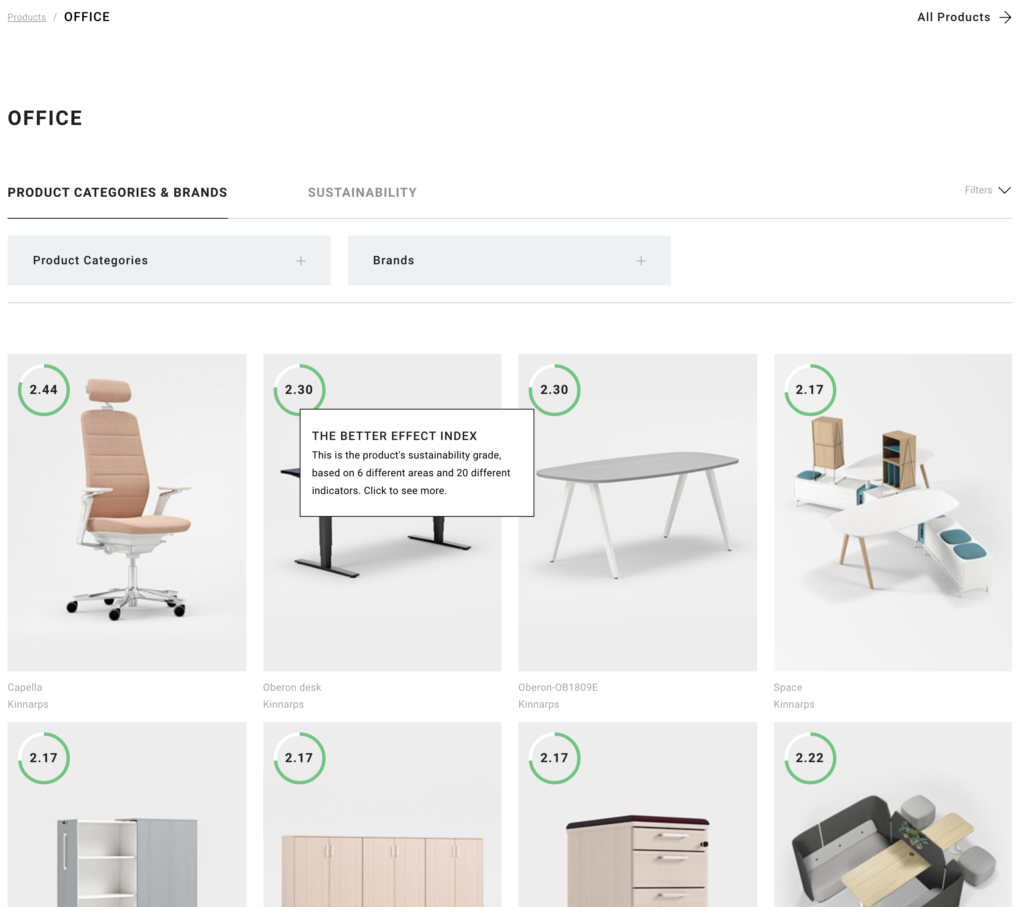
Task: Open the 2.30 index badge on Oberon desk
Action: point(299,390)
